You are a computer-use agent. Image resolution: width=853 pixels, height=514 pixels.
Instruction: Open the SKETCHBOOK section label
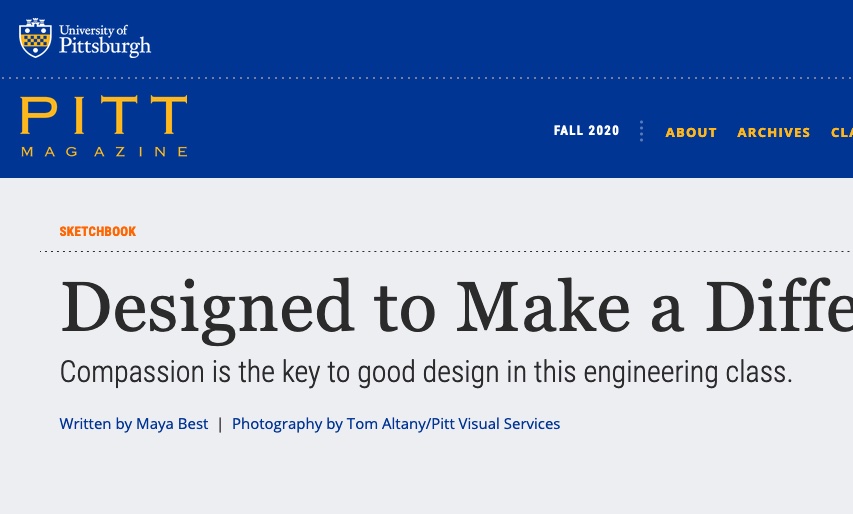coord(98,232)
